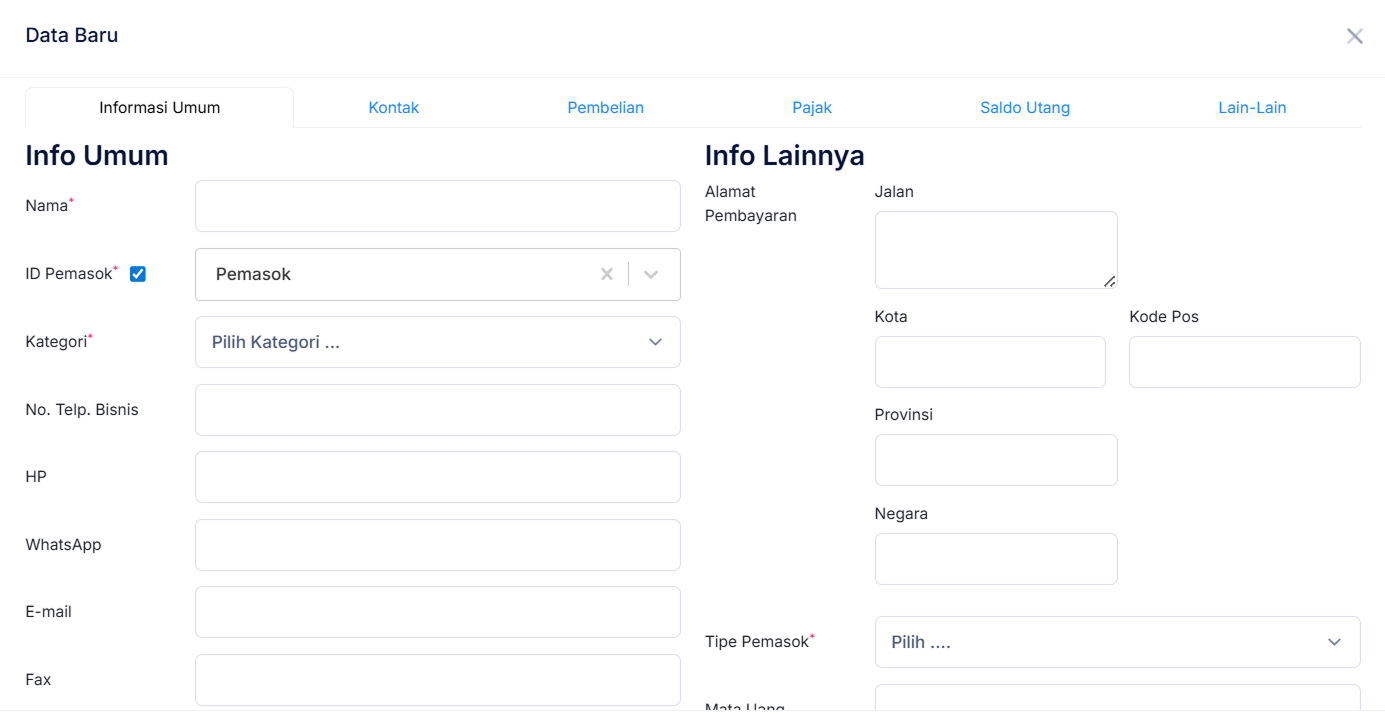Viewport: 1385px width, 715px height.
Task: Click the Jalan address text area
Action: (x=995, y=250)
